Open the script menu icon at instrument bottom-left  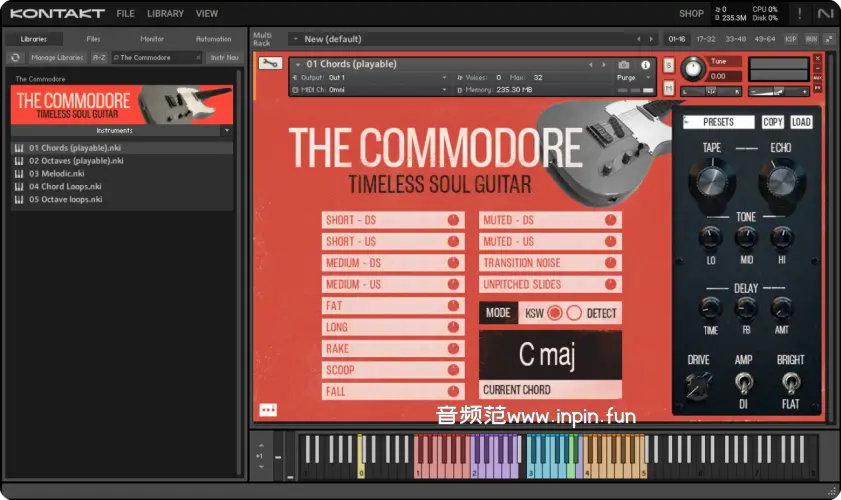[x=268, y=410]
